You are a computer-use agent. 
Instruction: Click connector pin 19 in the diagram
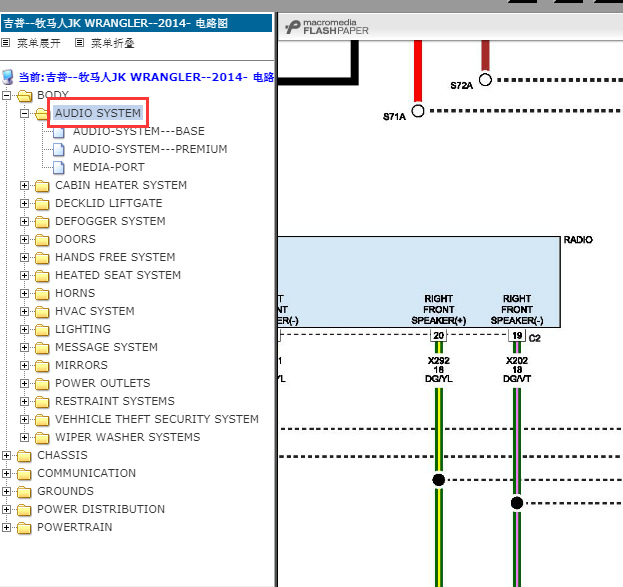coord(517,335)
